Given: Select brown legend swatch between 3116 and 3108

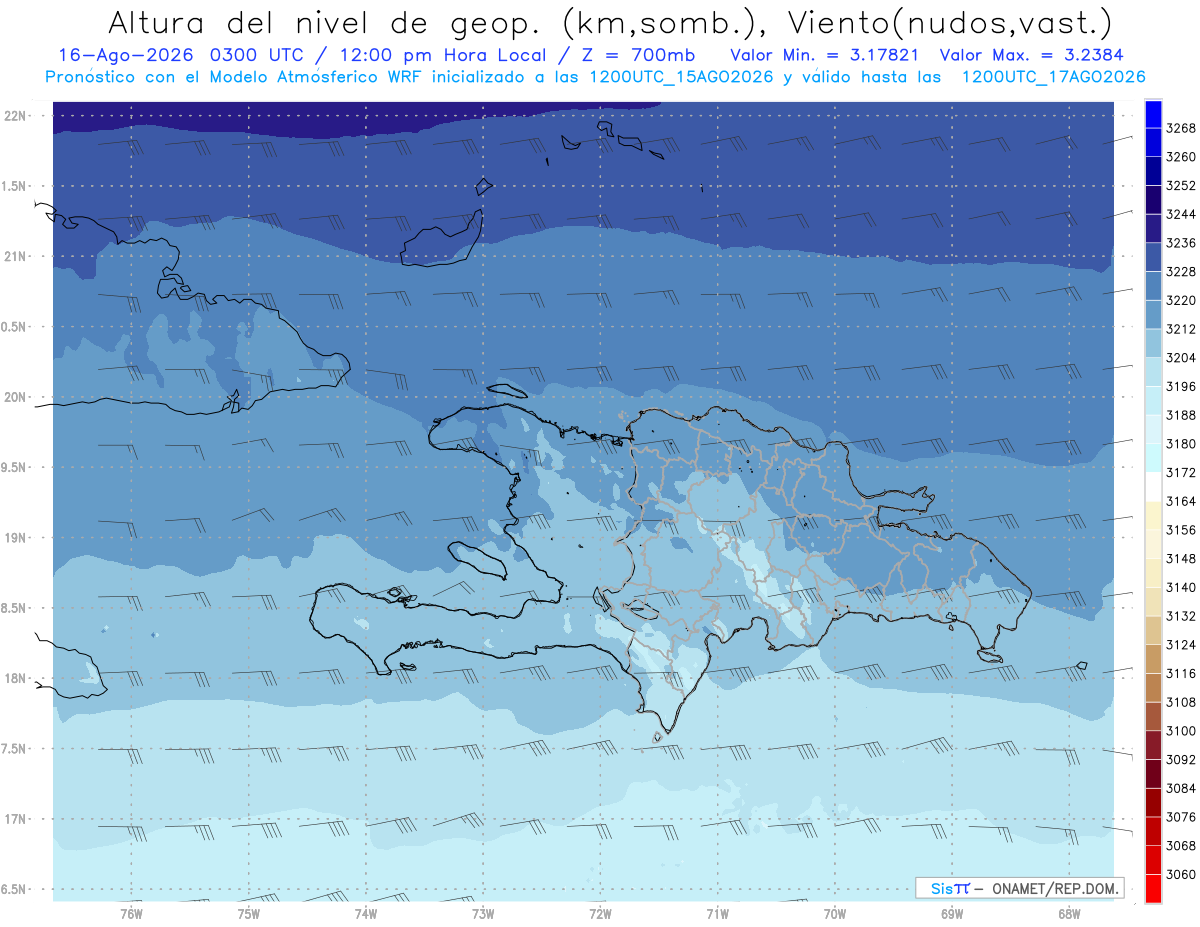Looking at the screenshot, I should click(1153, 688).
